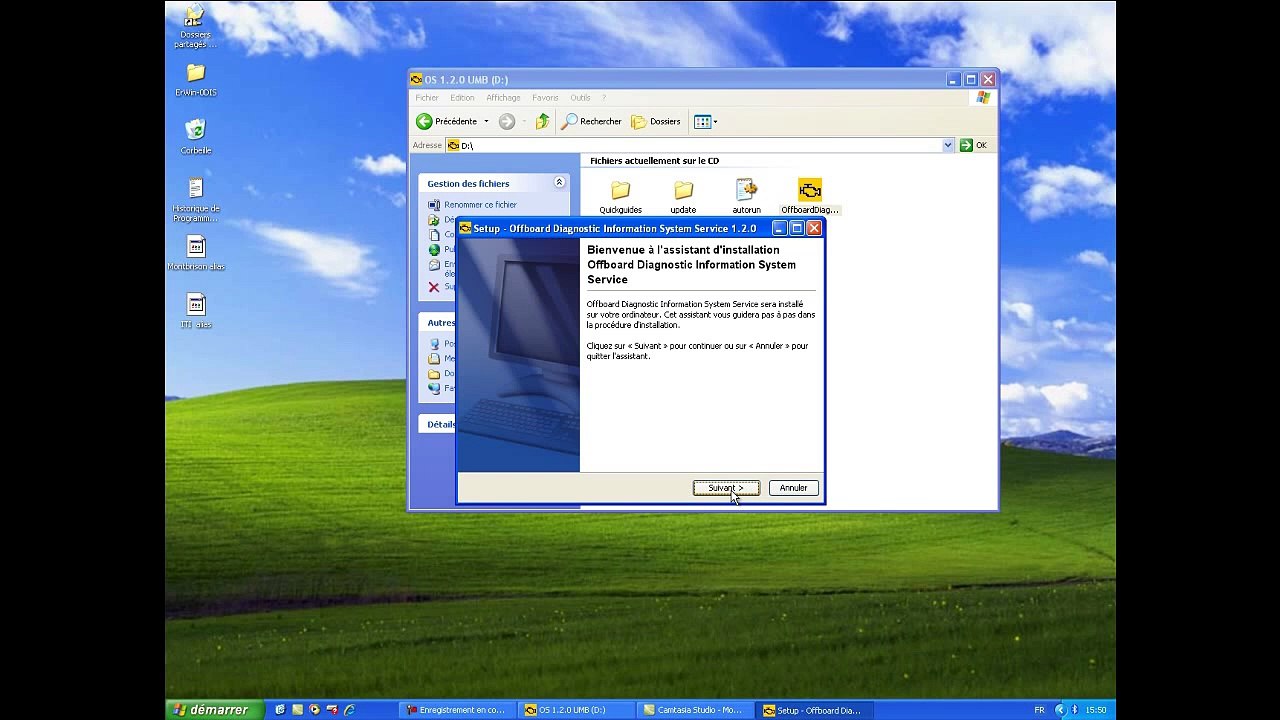
Task: Click Suivant to continue the installation
Action: [726, 488]
